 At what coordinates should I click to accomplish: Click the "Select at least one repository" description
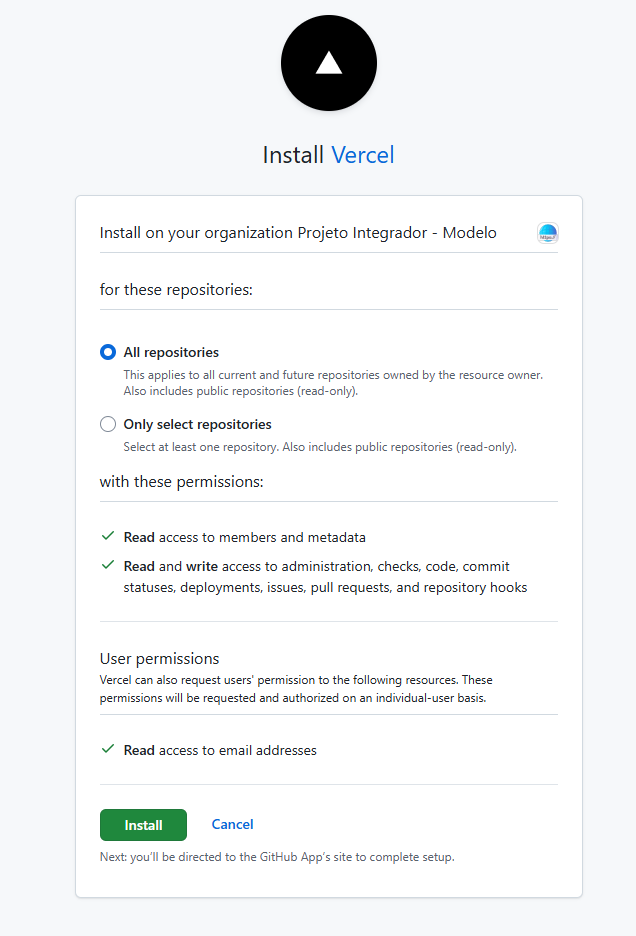click(319, 447)
